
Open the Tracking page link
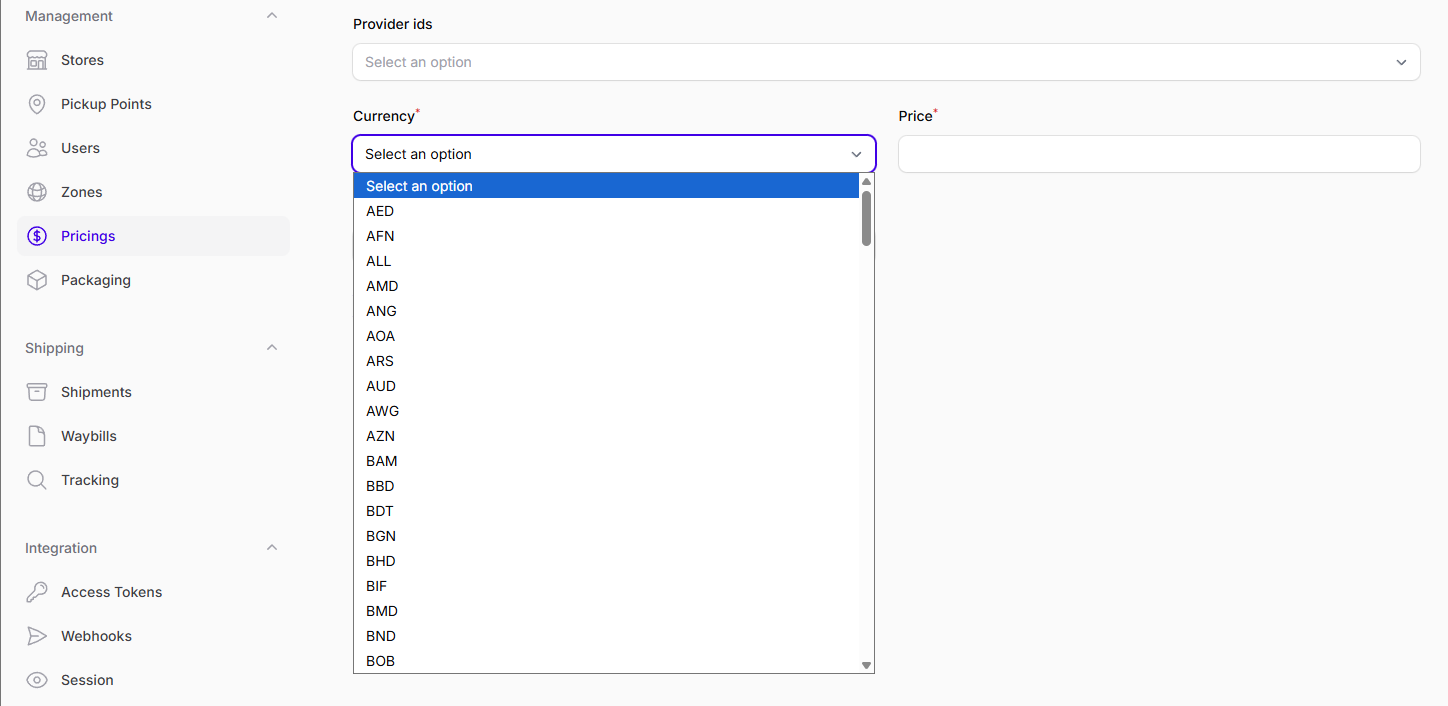click(90, 480)
